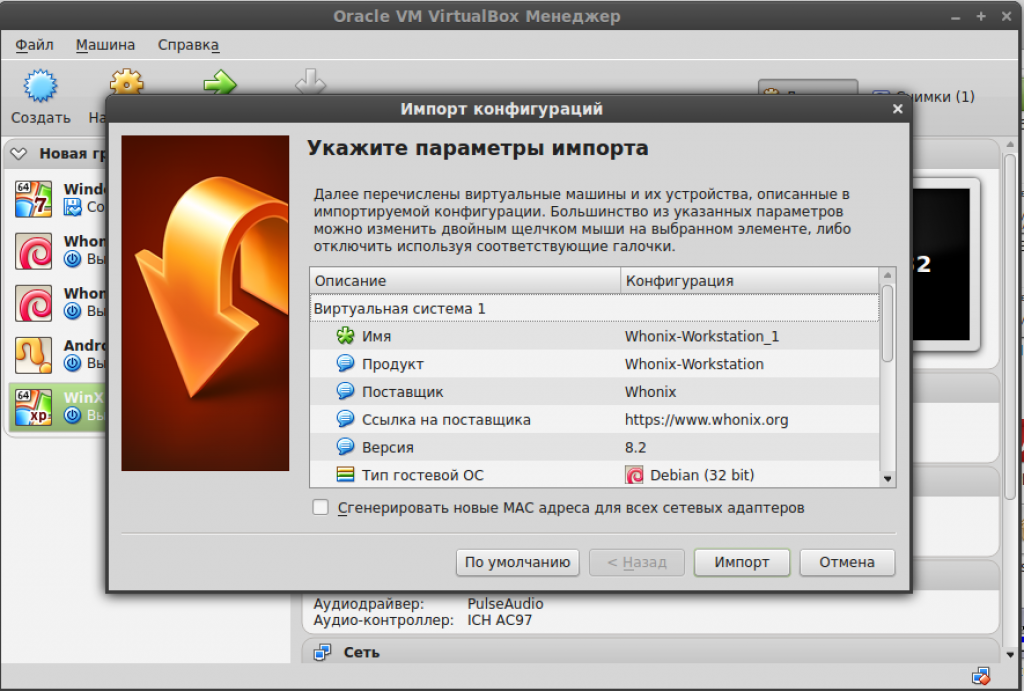This screenshot has width=1024, height=691.
Task: Click the version value 8.2
Action: point(635,447)
